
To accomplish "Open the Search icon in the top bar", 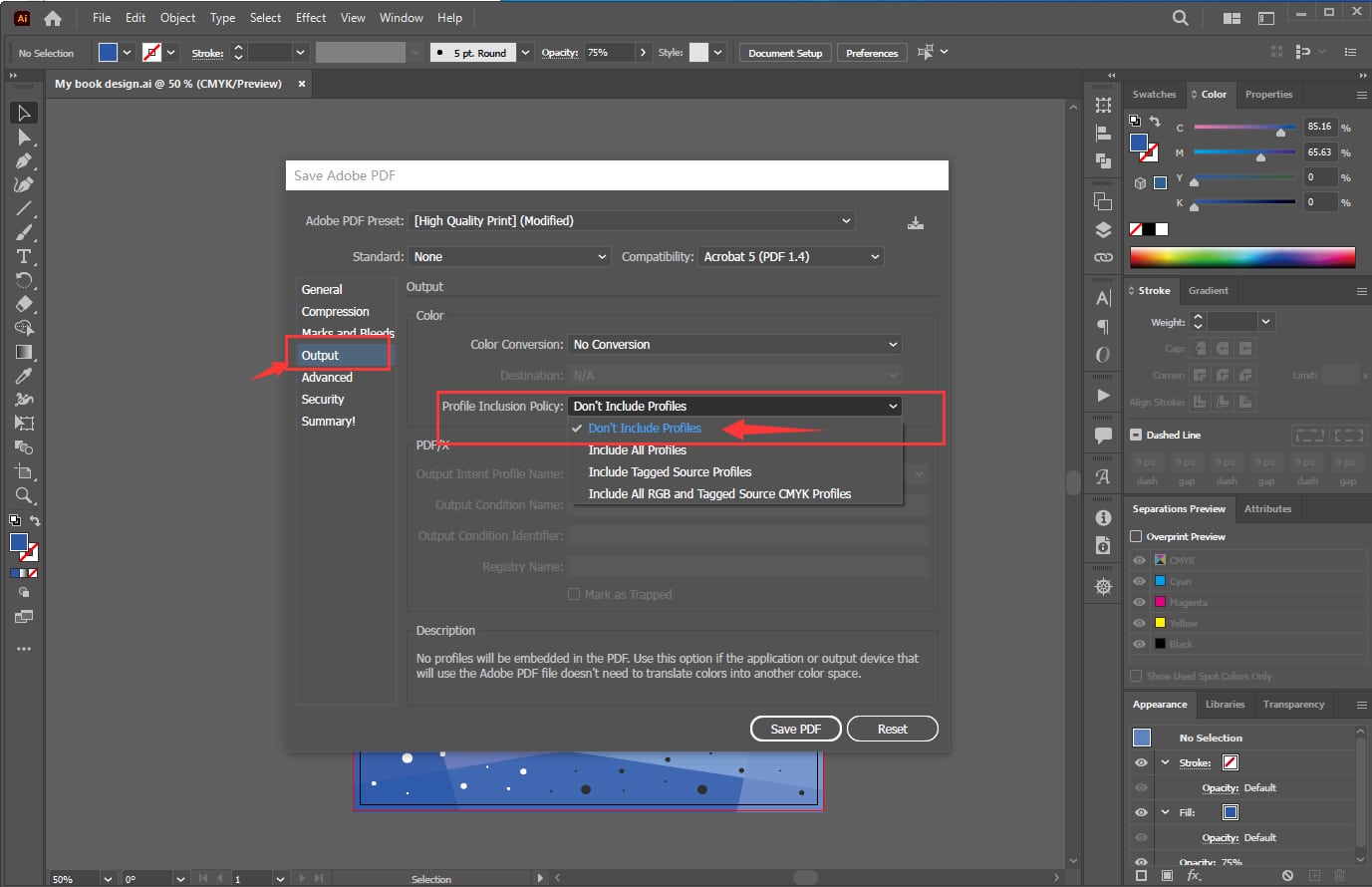I will (1180, 18).
